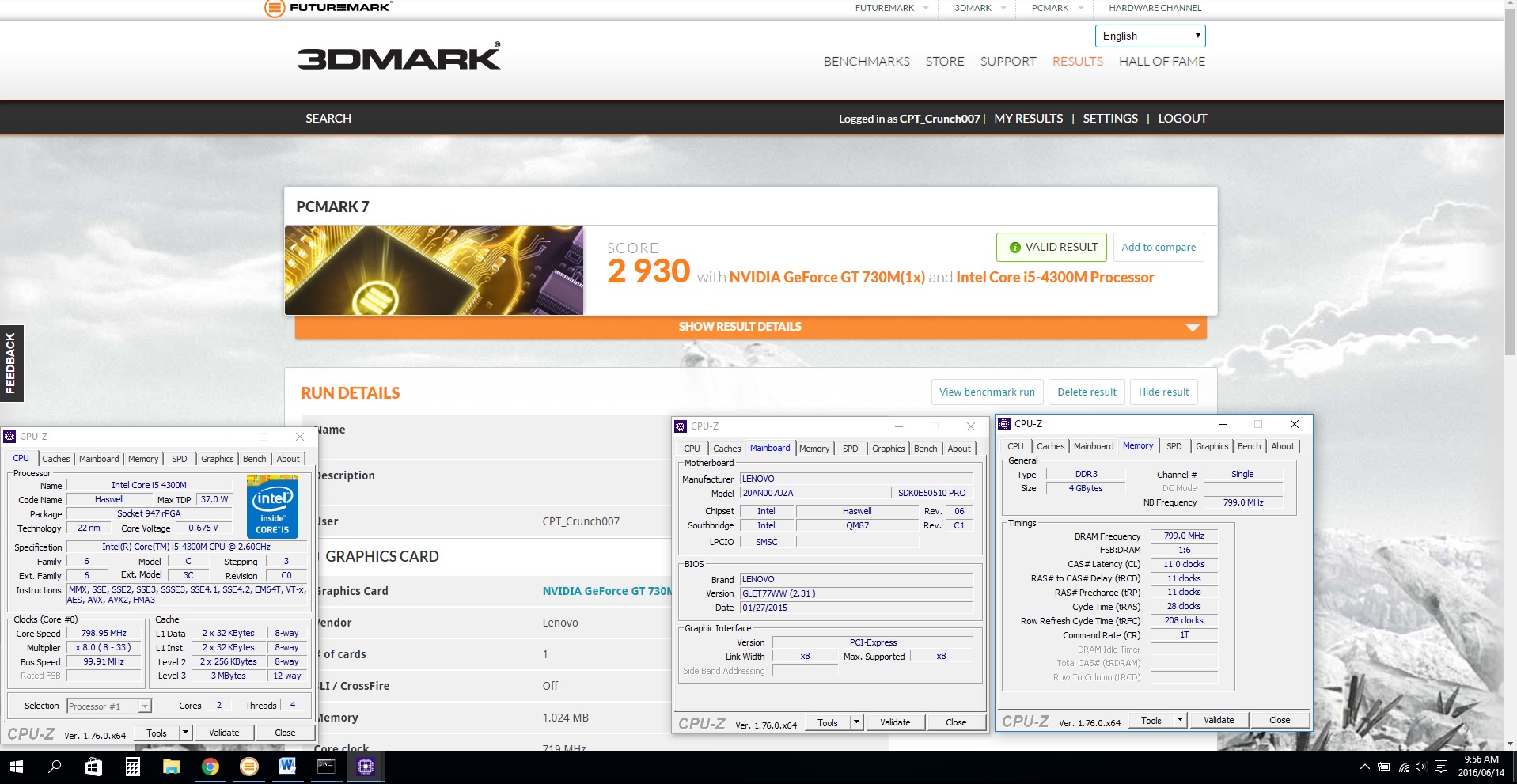Open HARDWARE CHANNEL top link
This screenshot has width=1517, height=784.
click(x=1155, y=8)
